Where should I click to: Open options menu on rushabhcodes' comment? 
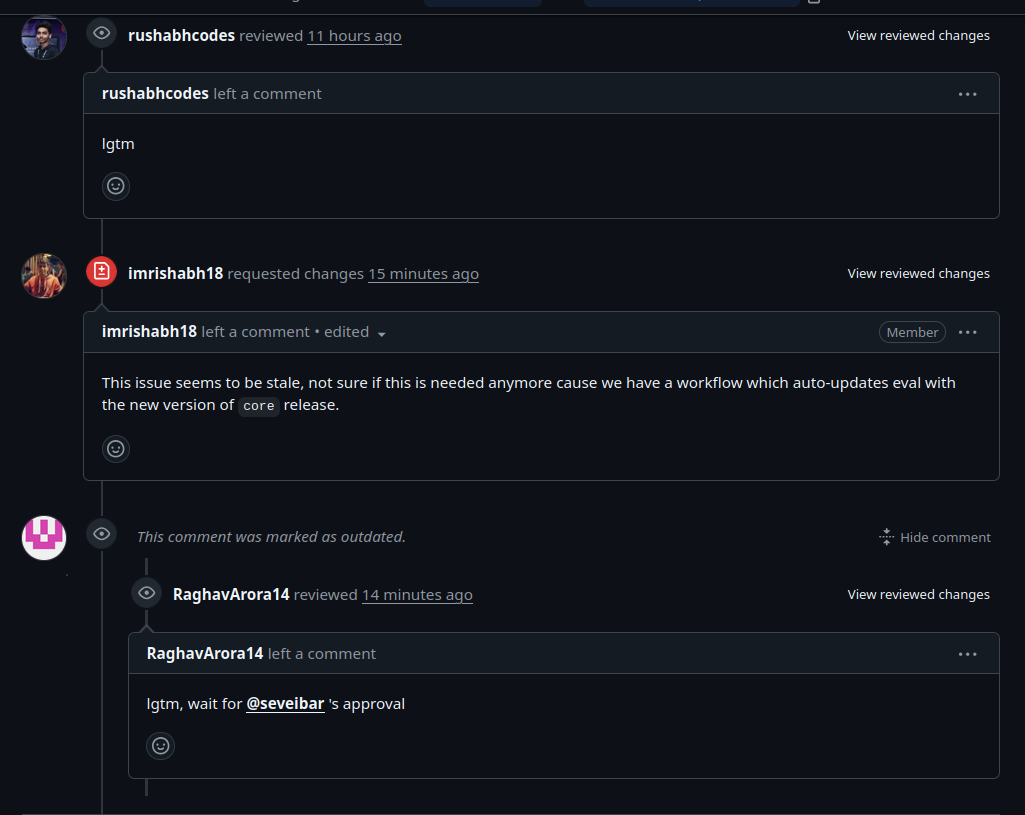tap(967, 94)
